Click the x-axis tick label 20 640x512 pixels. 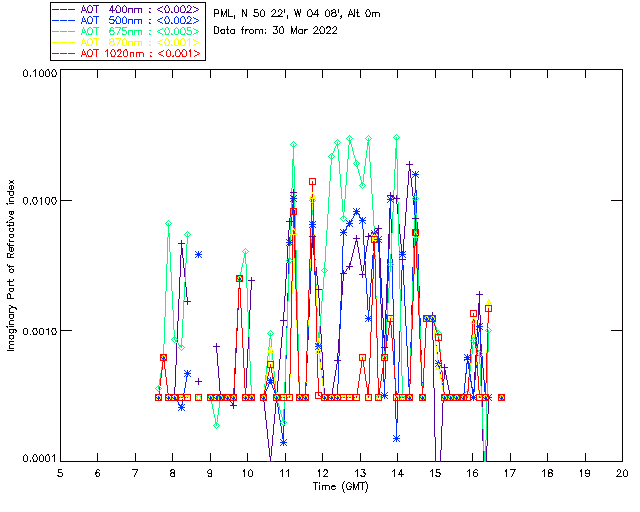[622, 473]
